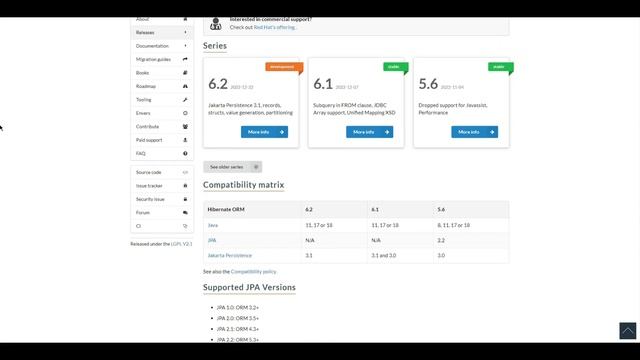Click the green stable badge on 5.6
Viewport: 640px width, 360px height.
point(500,67)
